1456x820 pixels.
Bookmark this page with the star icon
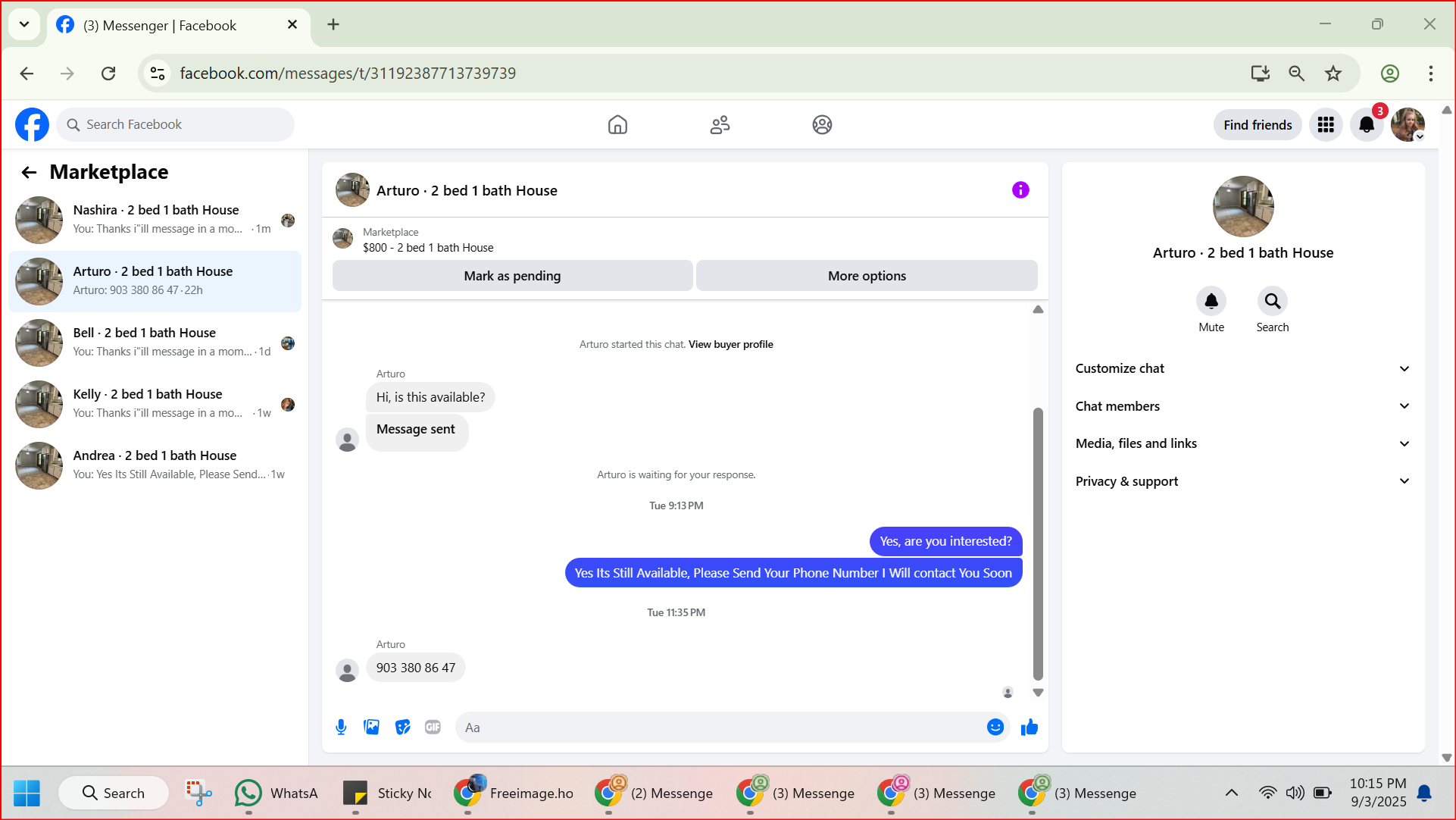pyautogui.click(x=1333, y=74)
